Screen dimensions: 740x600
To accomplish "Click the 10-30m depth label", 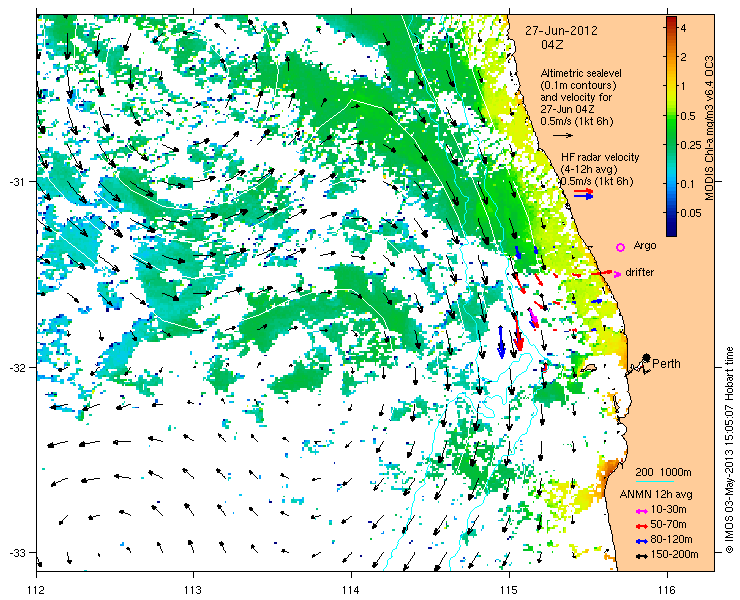I will [x=668, y=509].
